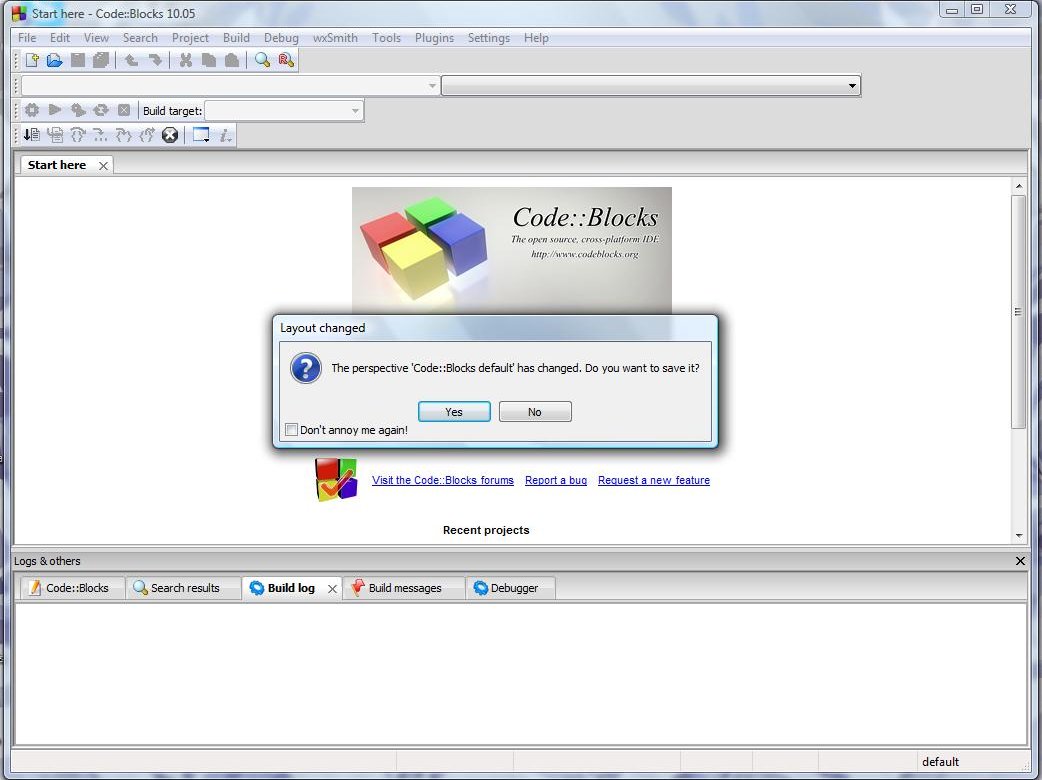
Task: Open the Plugins menu
Action: pyautogui.click(x=434, y=38)
